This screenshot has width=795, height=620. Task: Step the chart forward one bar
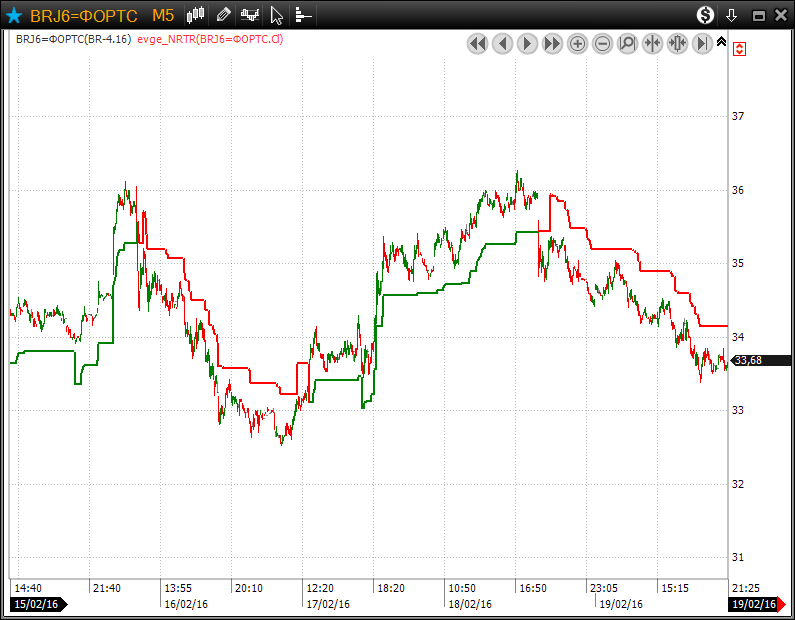pos(527,44)
